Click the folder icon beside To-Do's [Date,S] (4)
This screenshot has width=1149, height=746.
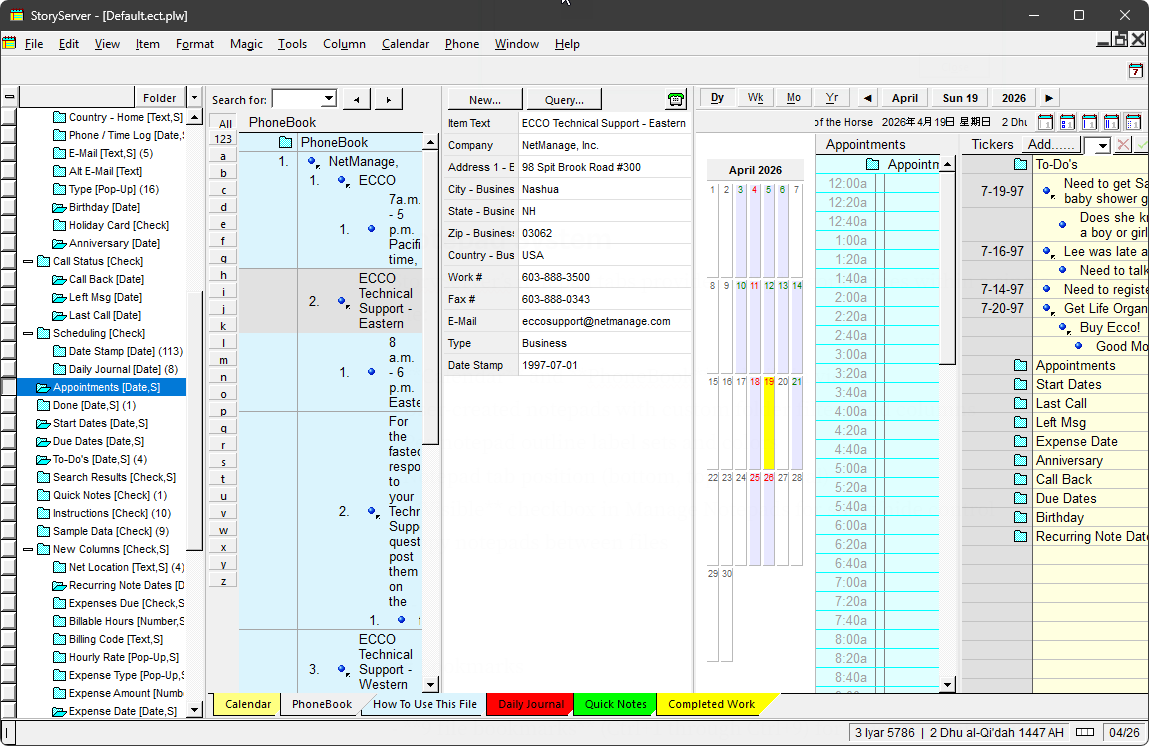click(x=43, y=459)
